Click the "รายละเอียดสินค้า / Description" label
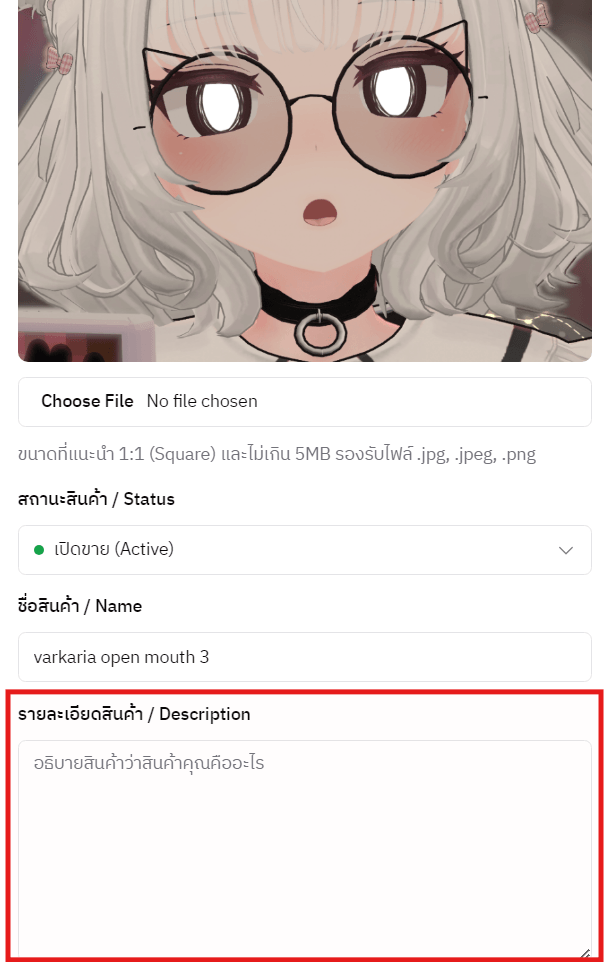Screen dimensions: 607x962 tap(134, 714)
